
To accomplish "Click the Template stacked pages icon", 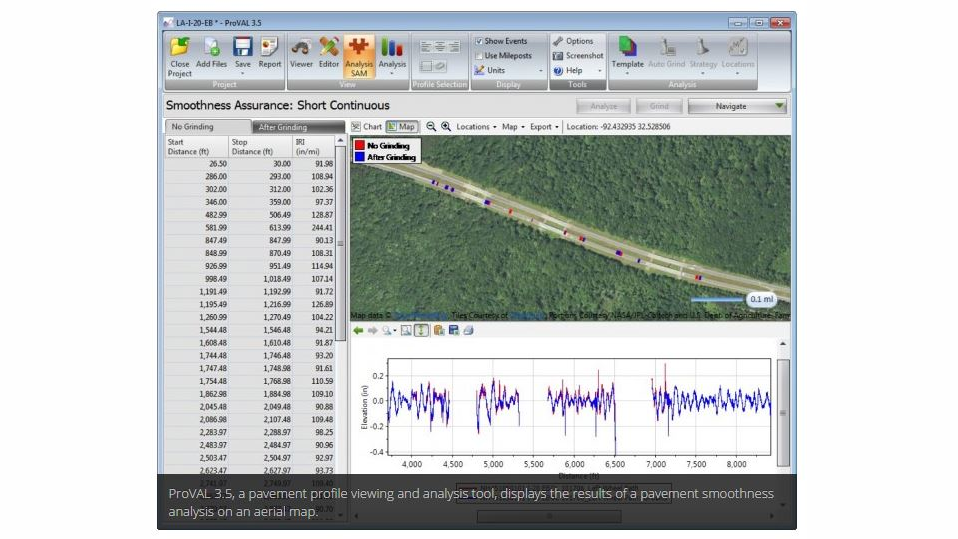I will point(627,47).
